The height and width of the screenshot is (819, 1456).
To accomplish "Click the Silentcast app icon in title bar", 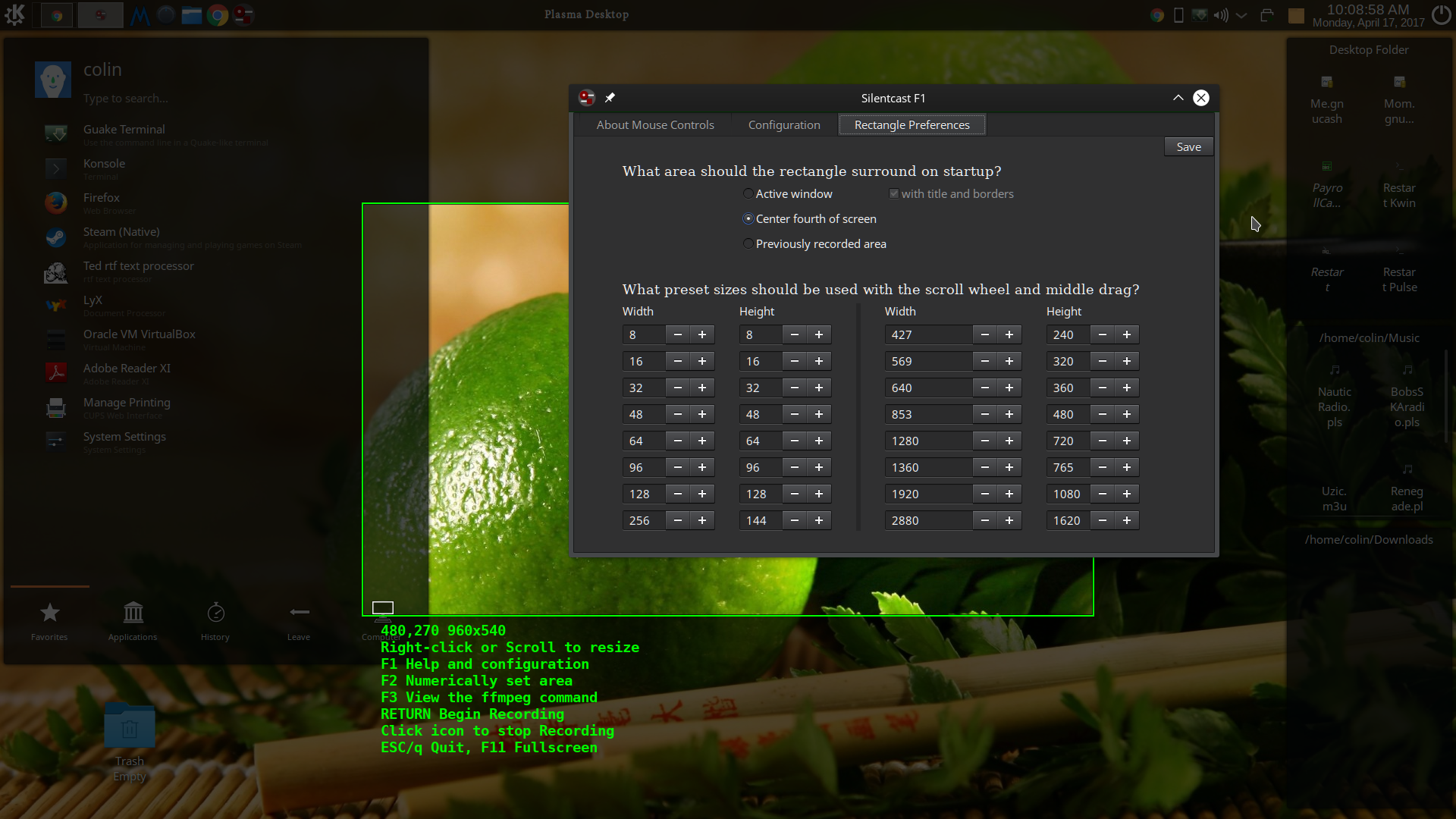I will point(586,98).
